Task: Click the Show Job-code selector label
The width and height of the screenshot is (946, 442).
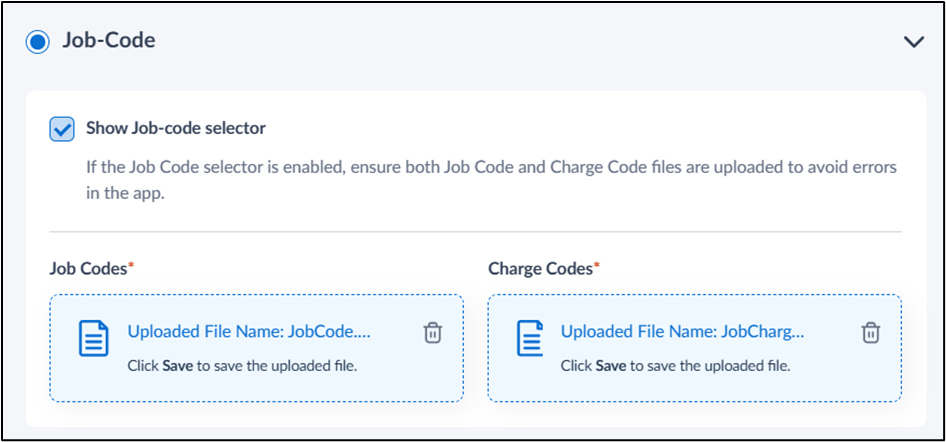Action: [176, 128]
